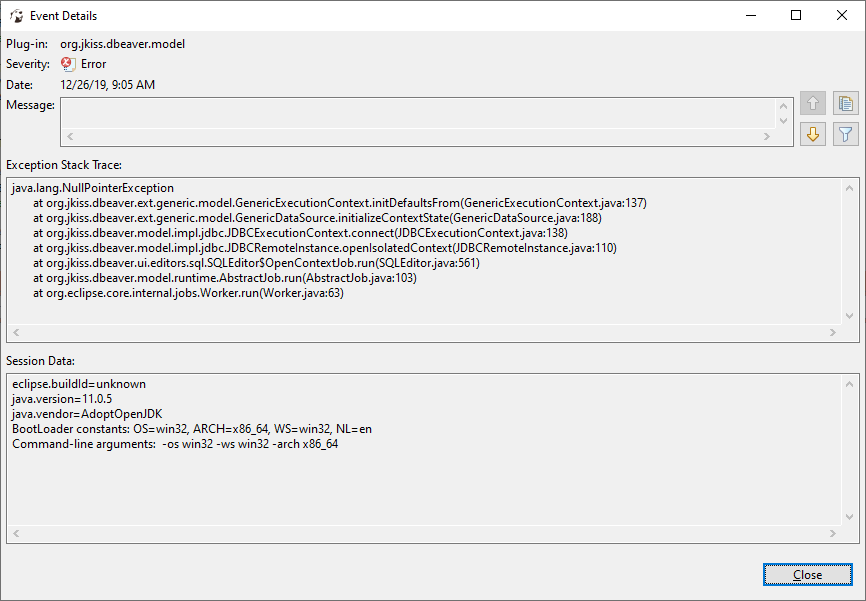Image resolution: width=866 pixels, height=601 pixels.
Task: Click the DBeaver icon in the title bar
Action: tap(16, 15)
